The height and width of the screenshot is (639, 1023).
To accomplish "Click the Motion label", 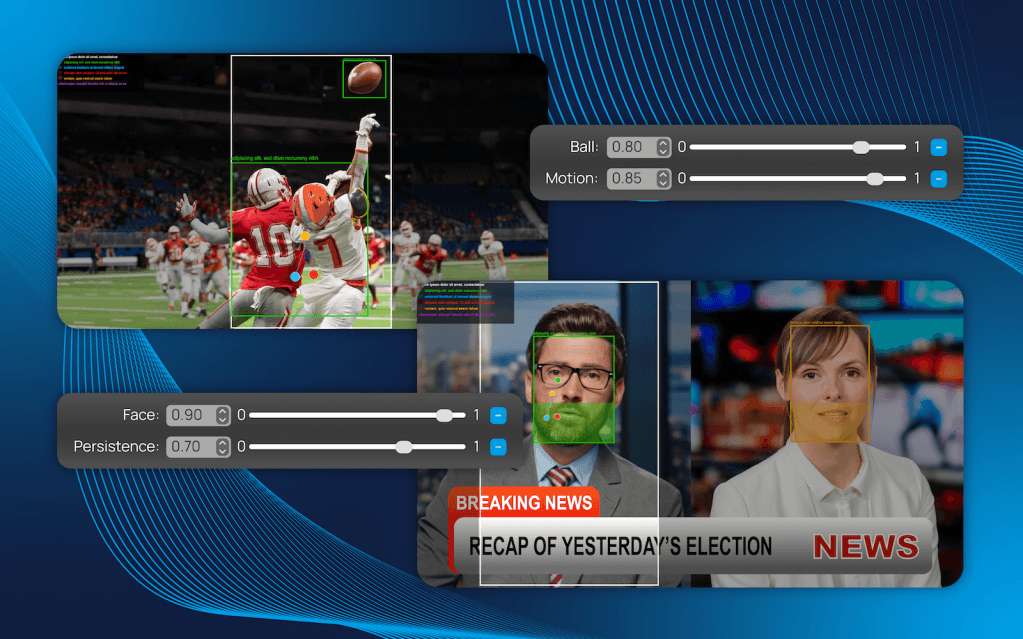I will click(x=572, y=179).
